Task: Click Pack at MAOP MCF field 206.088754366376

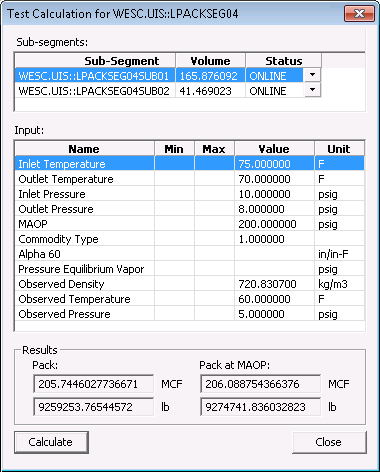Action: click(x=261, y=384)
